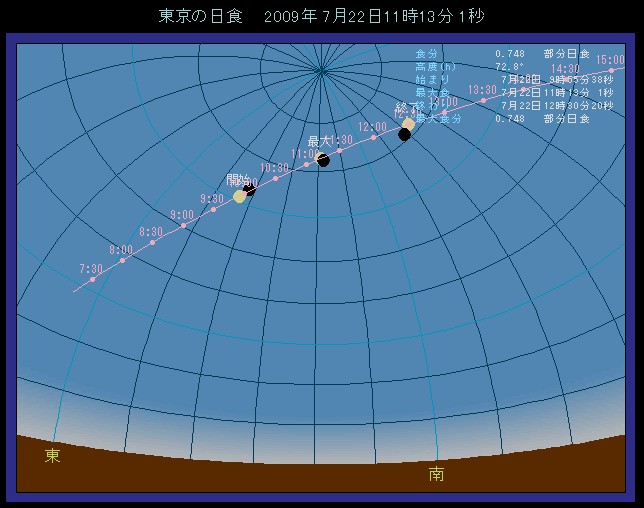Click the East (東) direction label
This screenshot has width=644, height=508.
[52, 456]
